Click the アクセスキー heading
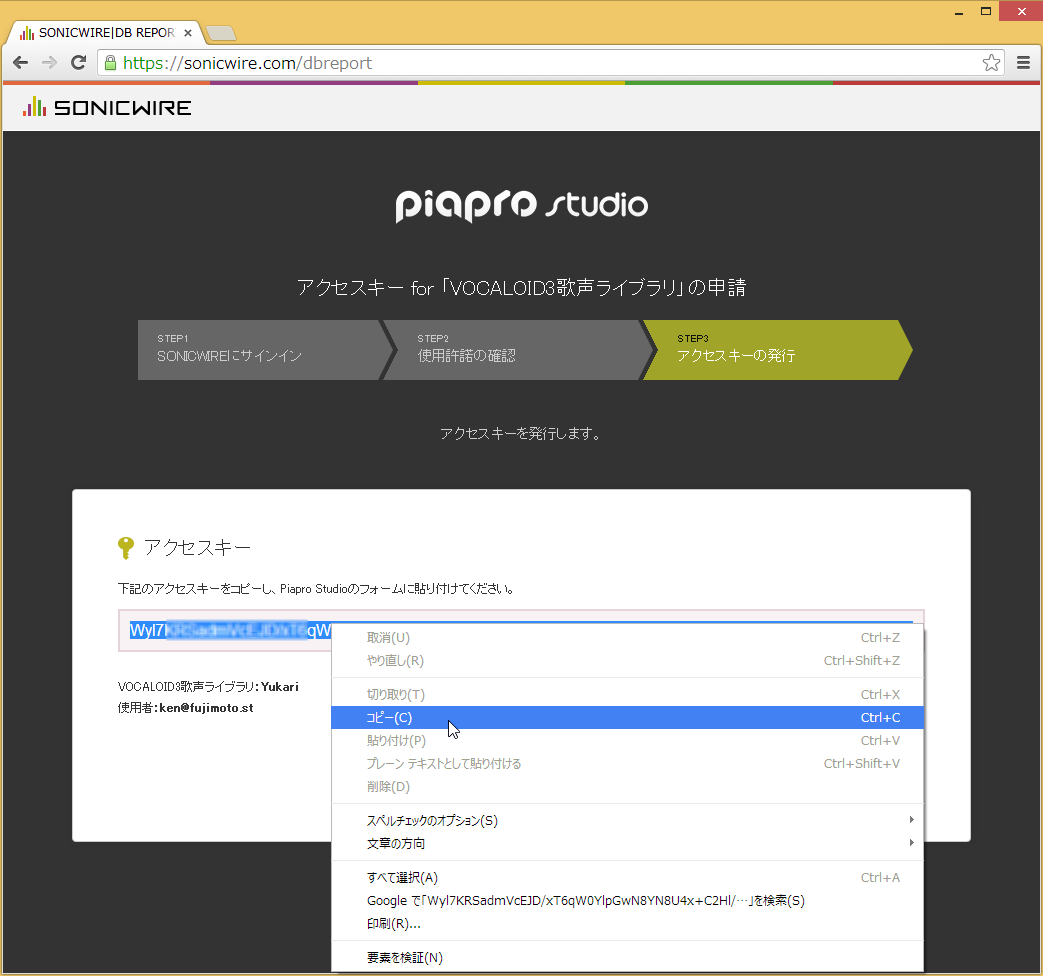1043x976 pixels. [x=198, y=548]
